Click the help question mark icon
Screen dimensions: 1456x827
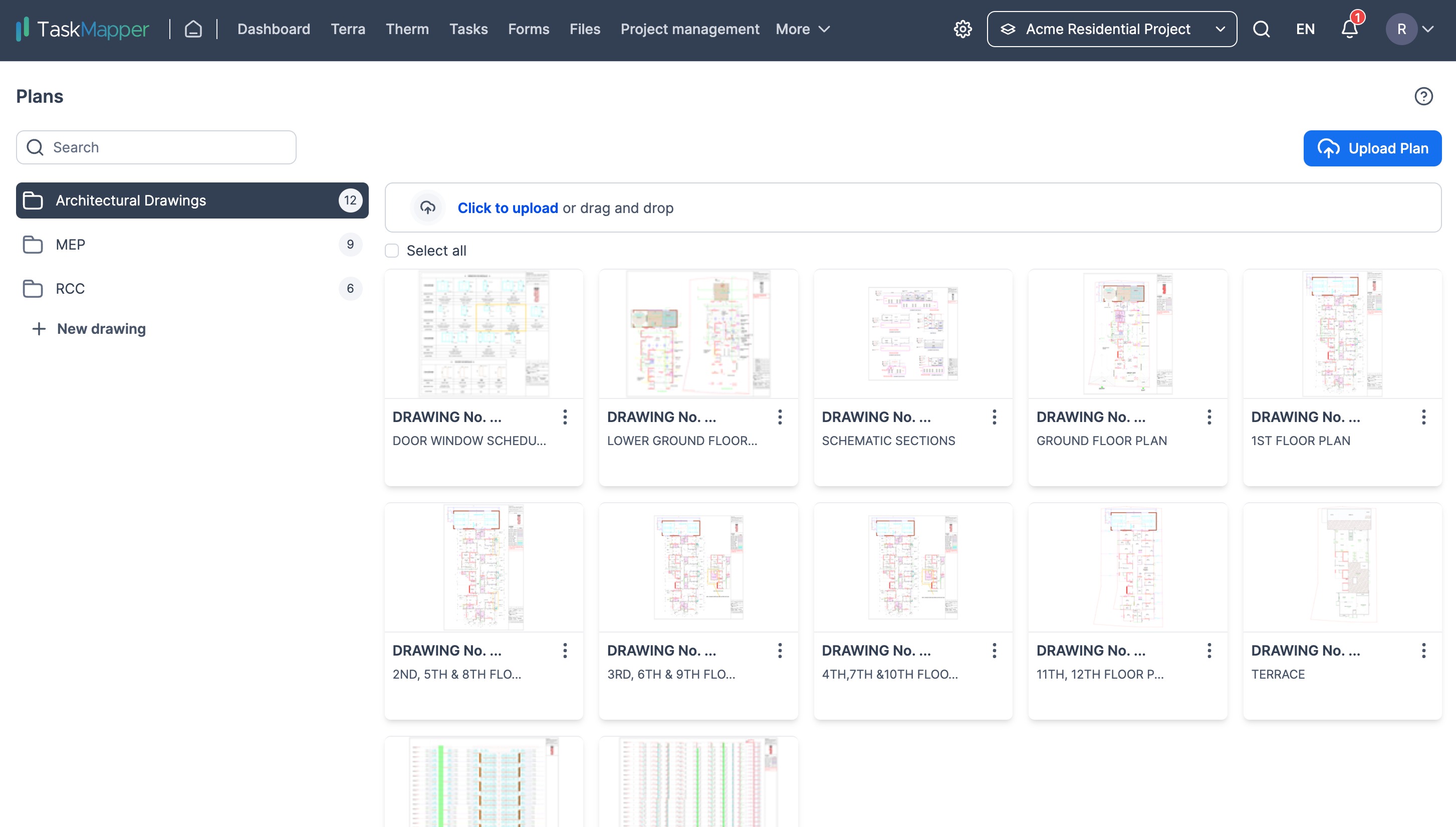point(1423,97)
